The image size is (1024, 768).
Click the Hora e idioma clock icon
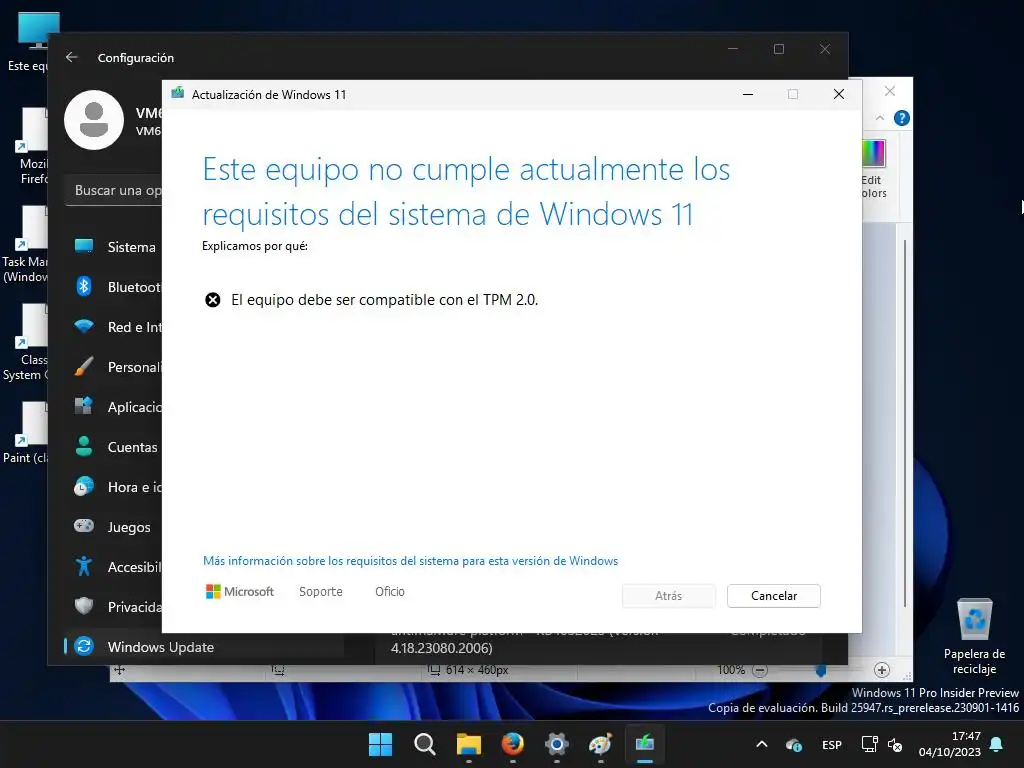84,487
